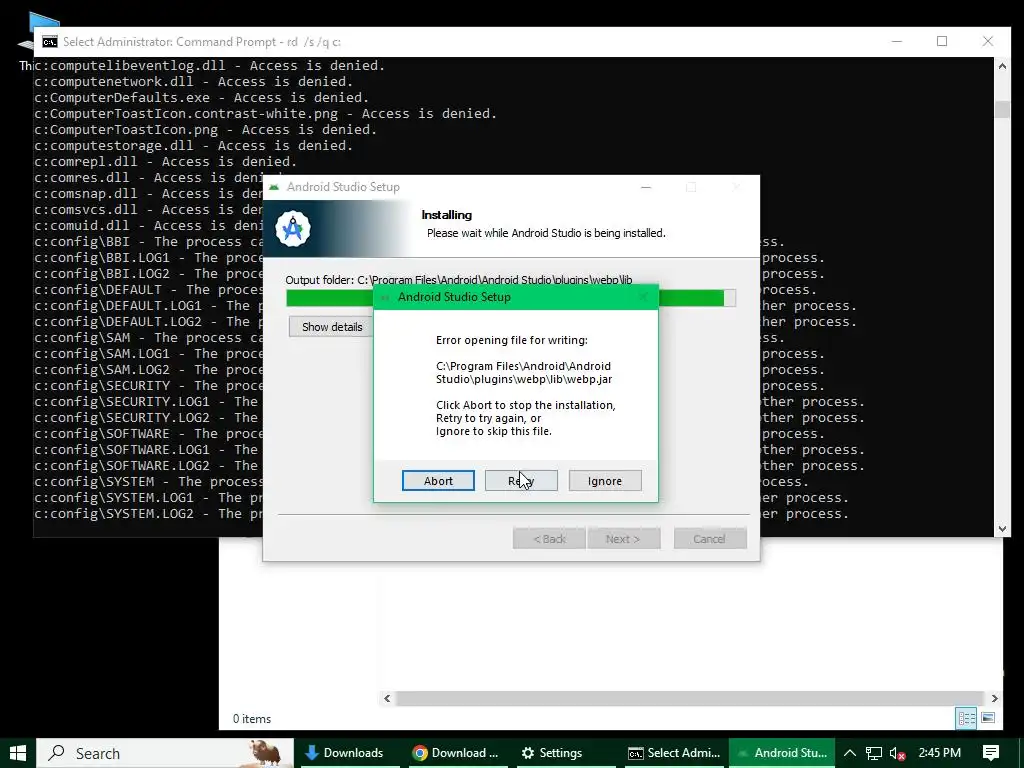Maximize the Command Prompt window

tap(942, 41)
